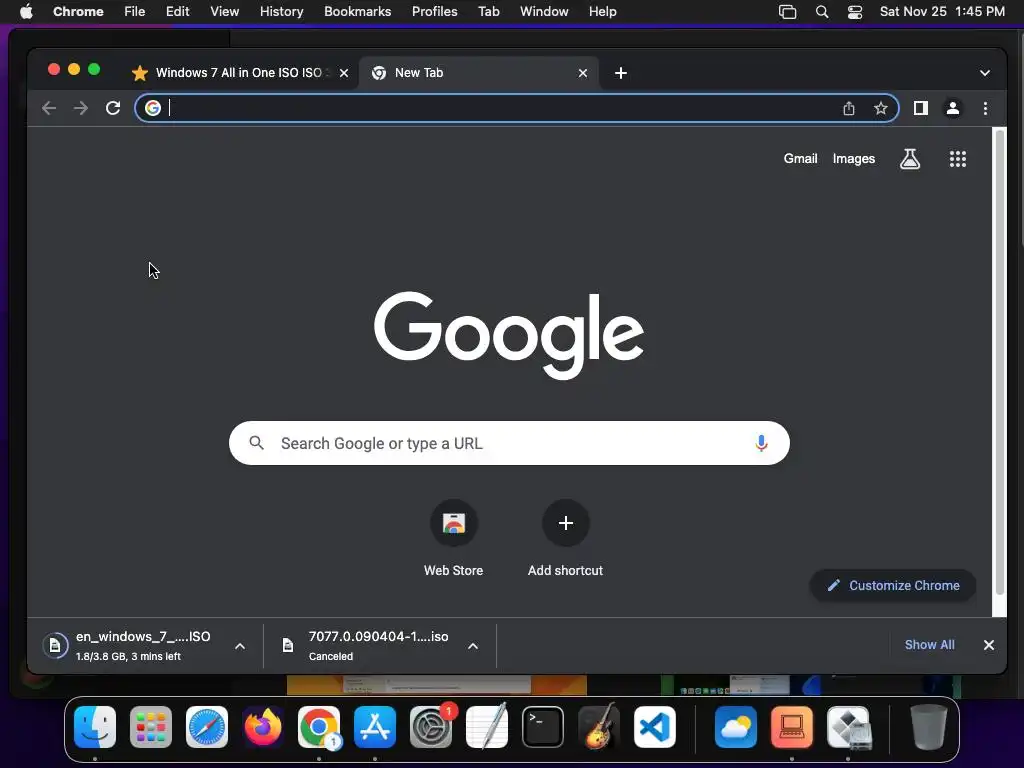Expand the tab search dropdown arrow
This screenshot has width=1024, height=768.
[x=985, y=73]
